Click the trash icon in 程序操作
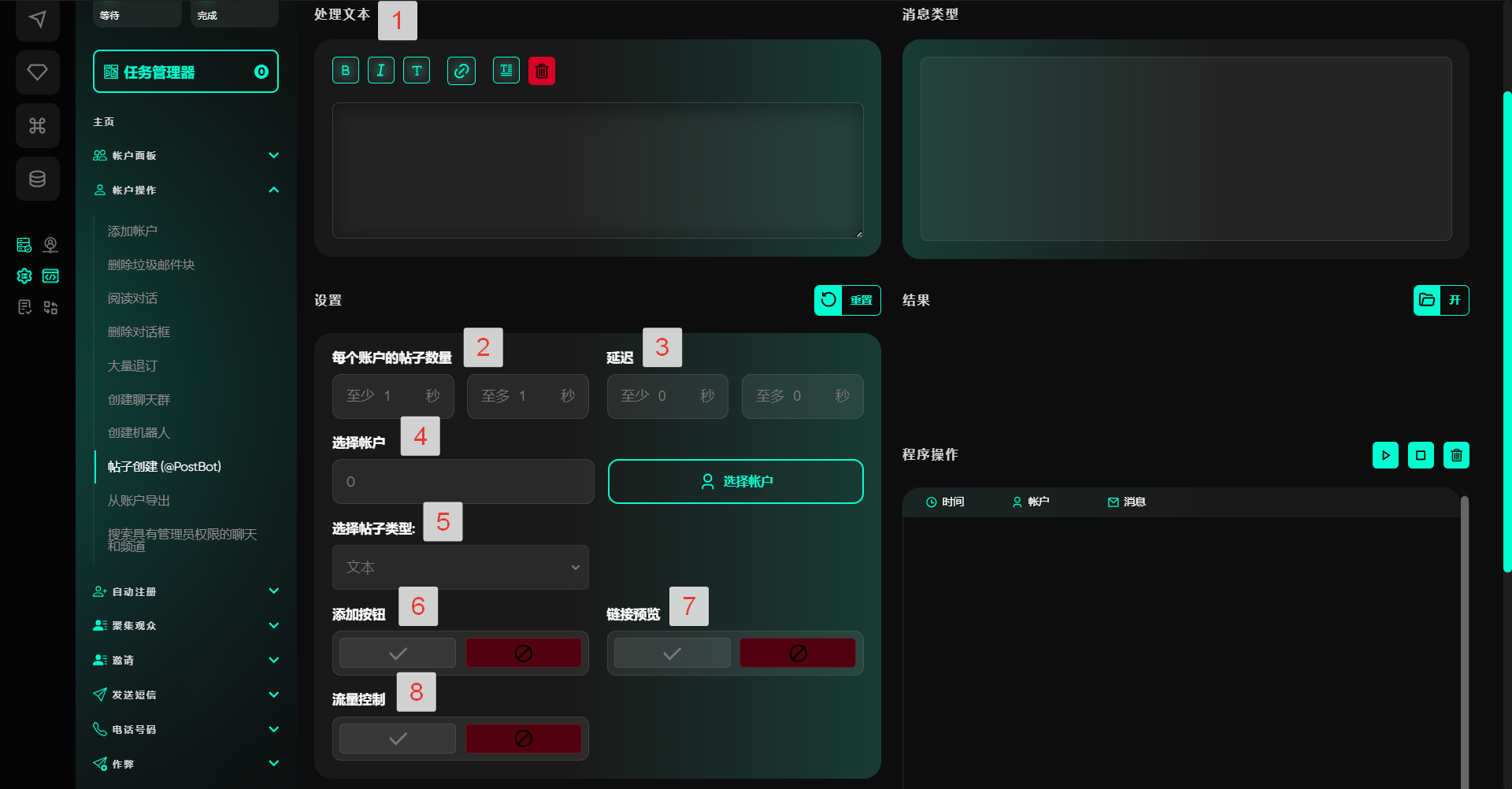The width and height of the screenshot is (1512, 789). [1456, 455]
